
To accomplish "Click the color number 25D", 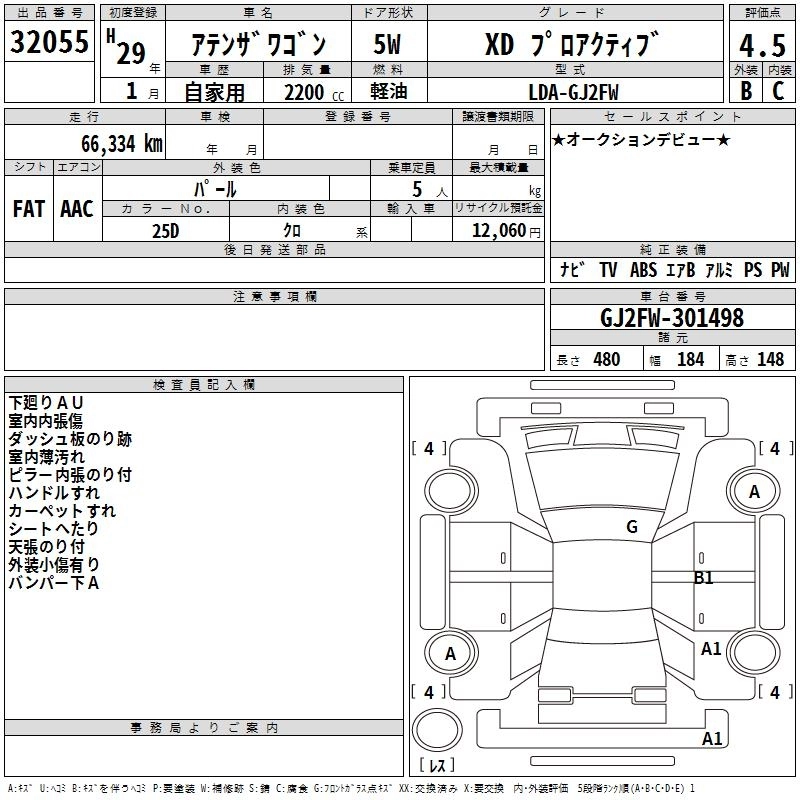I will pyautogui.click(x=165, y=231).
